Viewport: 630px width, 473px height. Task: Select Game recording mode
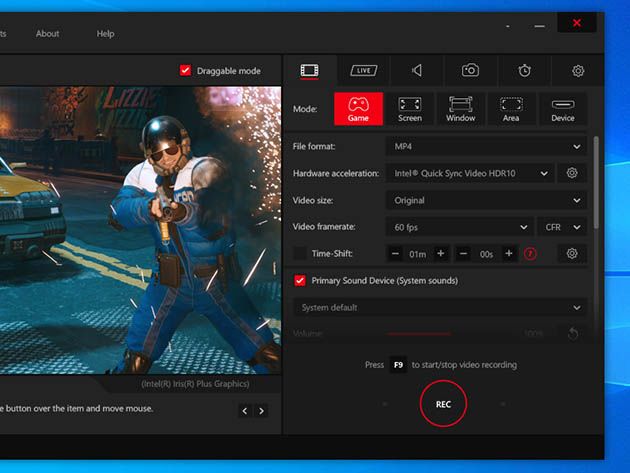(x=358, y=109)
